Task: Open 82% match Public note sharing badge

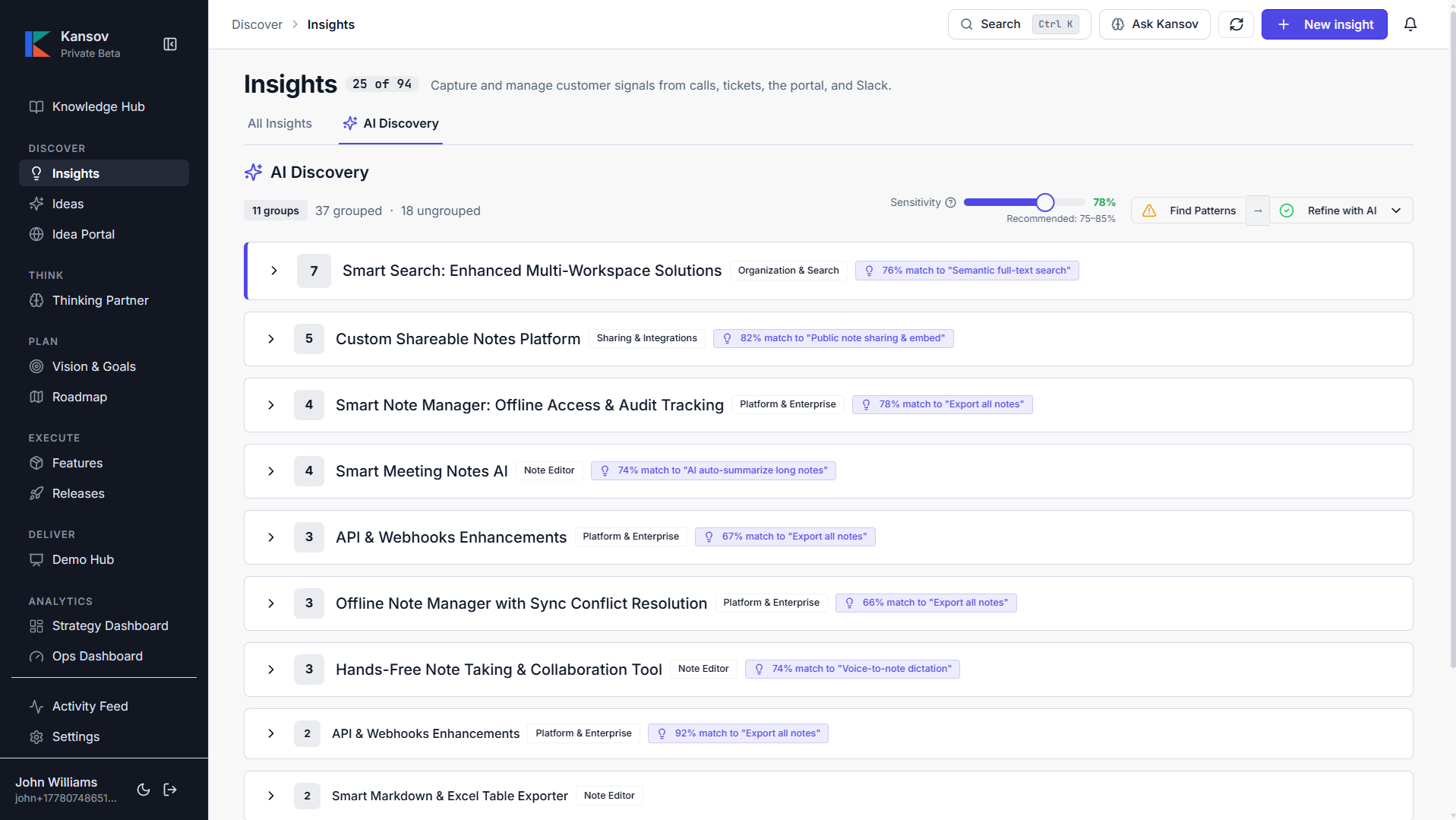Action: (x=833, y=338)
